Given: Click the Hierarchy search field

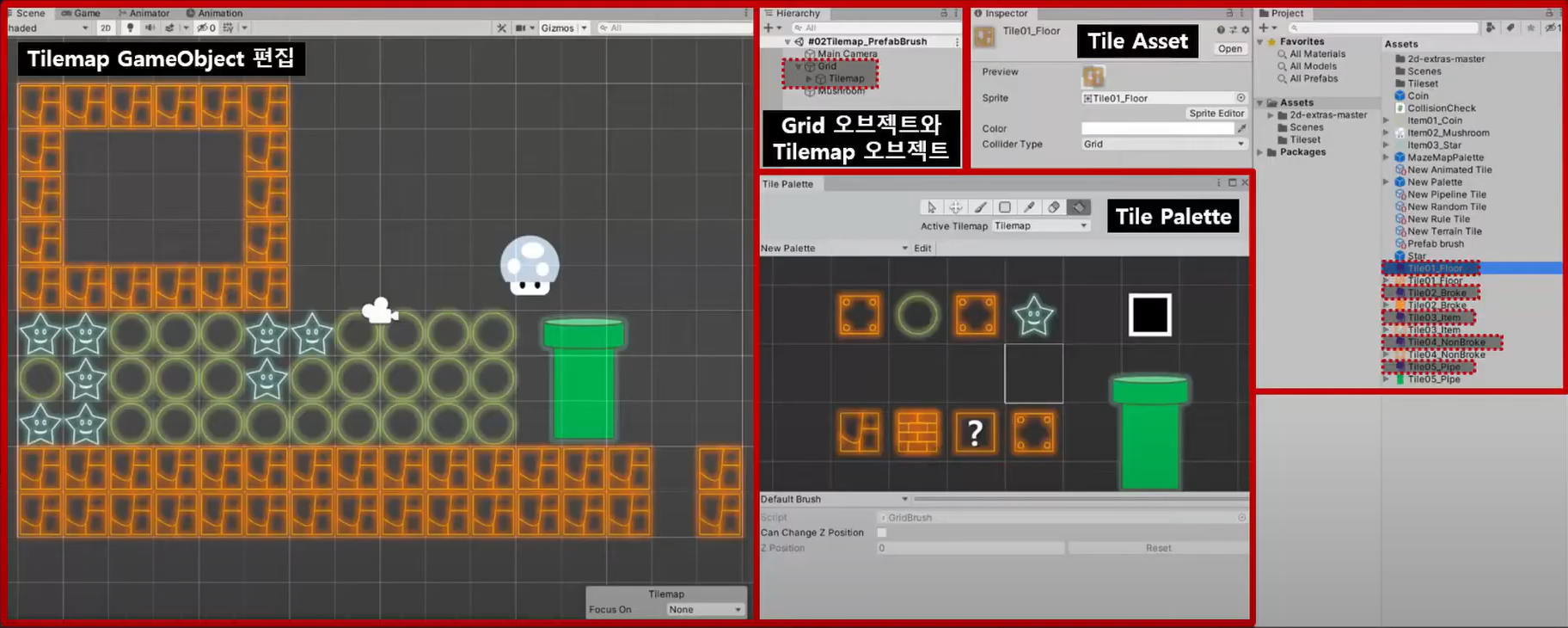Looking at the screenshot, I should (x=877, y=28).
